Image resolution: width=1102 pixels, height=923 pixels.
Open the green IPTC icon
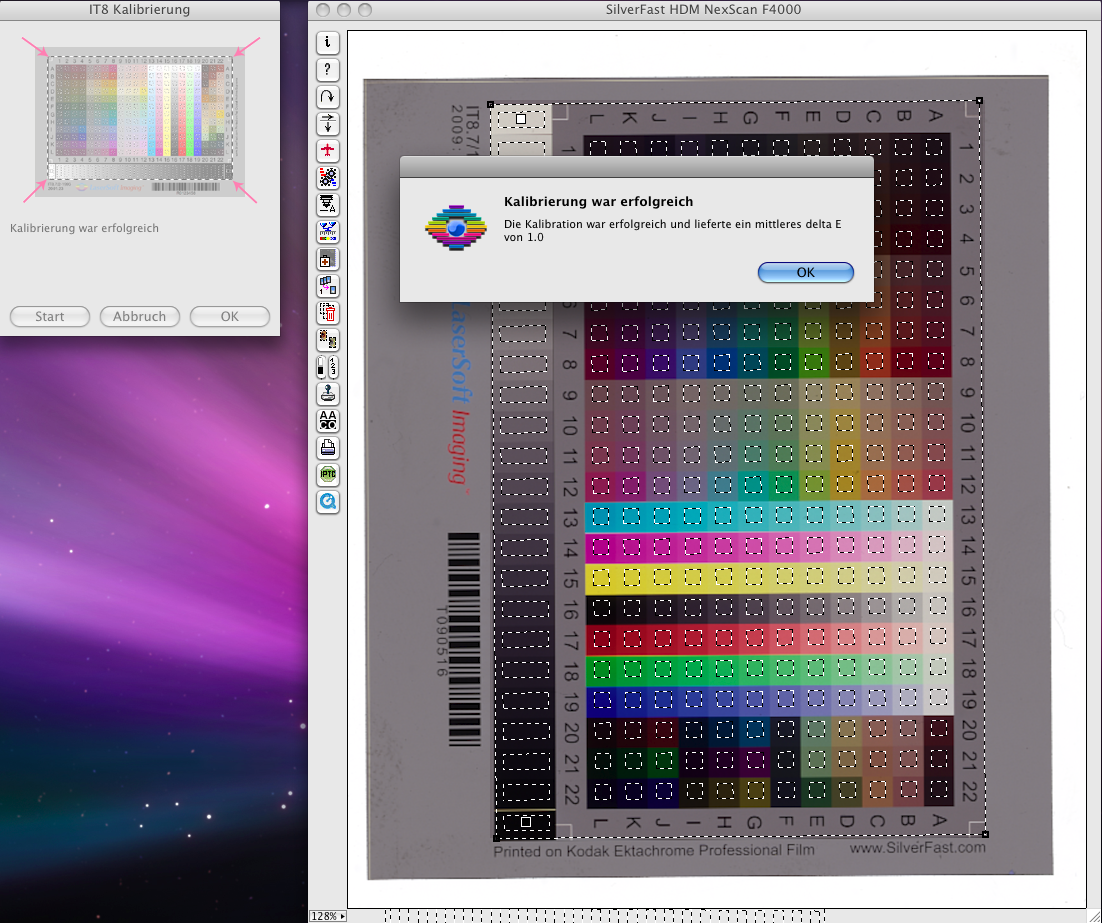pyautogui.click(x=328, y=475)
